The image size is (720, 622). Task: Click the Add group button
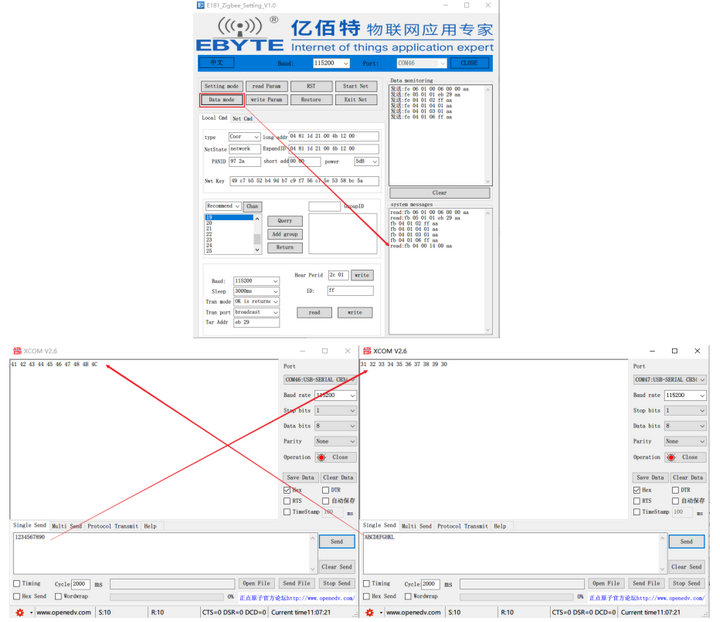285,234
